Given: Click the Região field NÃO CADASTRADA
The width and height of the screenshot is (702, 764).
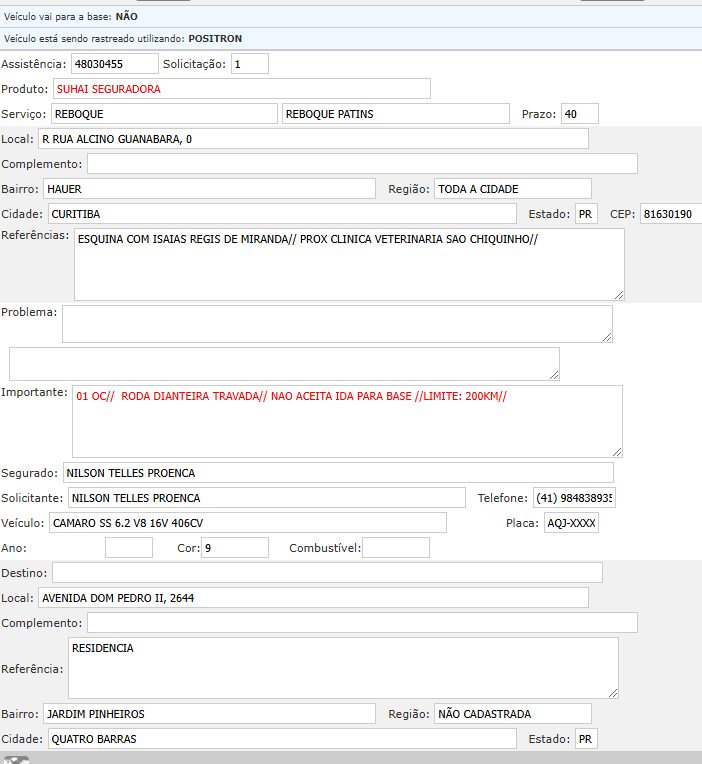Looking at the screenshot, I should coord(513,713).
